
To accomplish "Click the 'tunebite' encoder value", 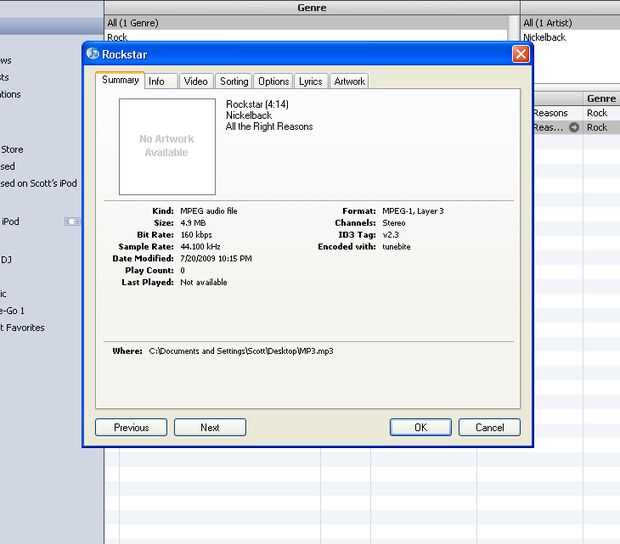I will 396,247.
